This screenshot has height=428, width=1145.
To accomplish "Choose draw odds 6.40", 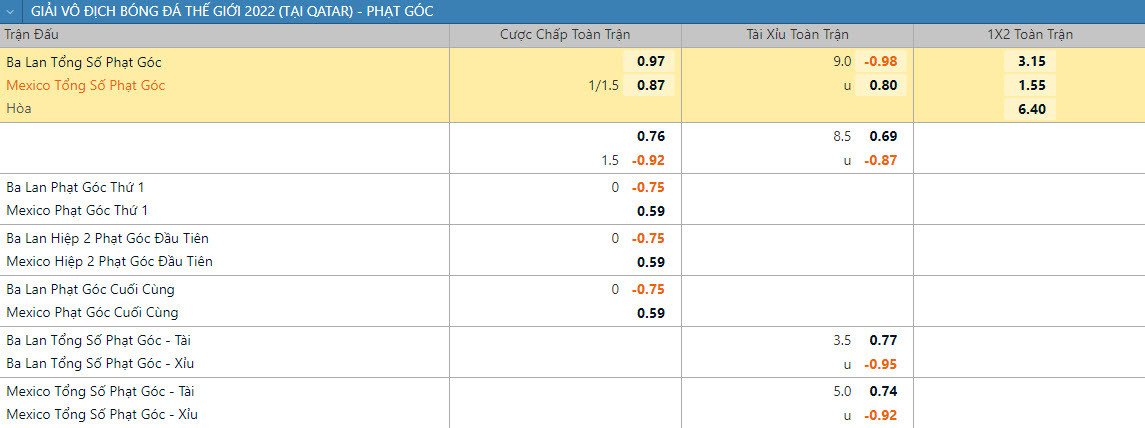I will click(x=1031, y=109).
